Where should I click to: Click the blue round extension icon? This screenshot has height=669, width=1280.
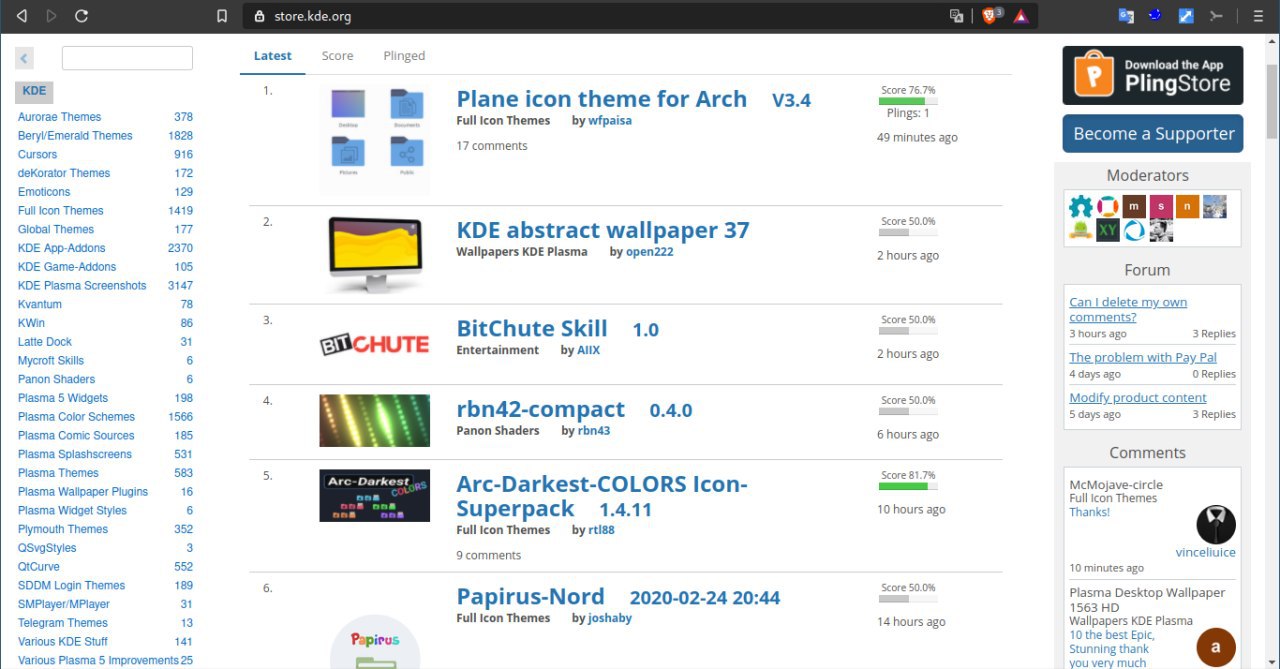pyautogui.click(x=1156, y=15)
